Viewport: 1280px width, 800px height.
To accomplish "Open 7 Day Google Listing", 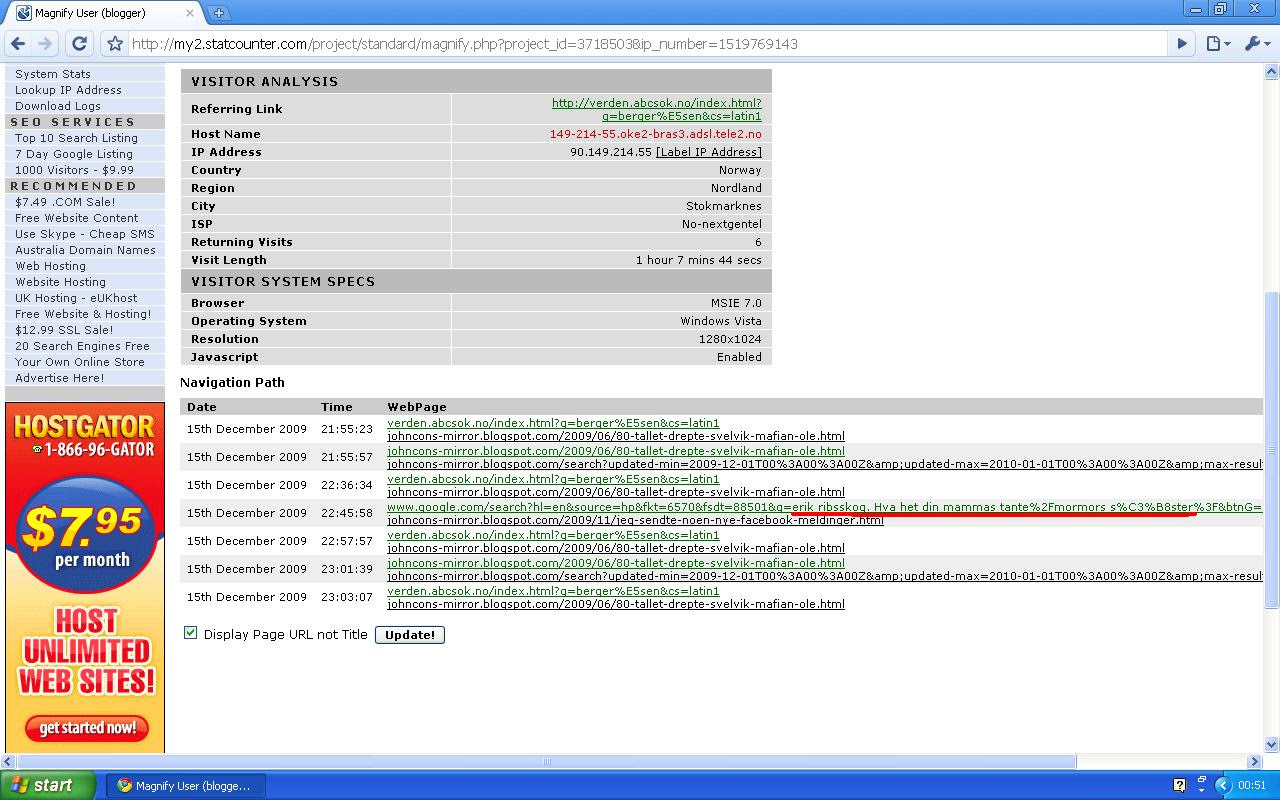I will click(x=74, y=154).
